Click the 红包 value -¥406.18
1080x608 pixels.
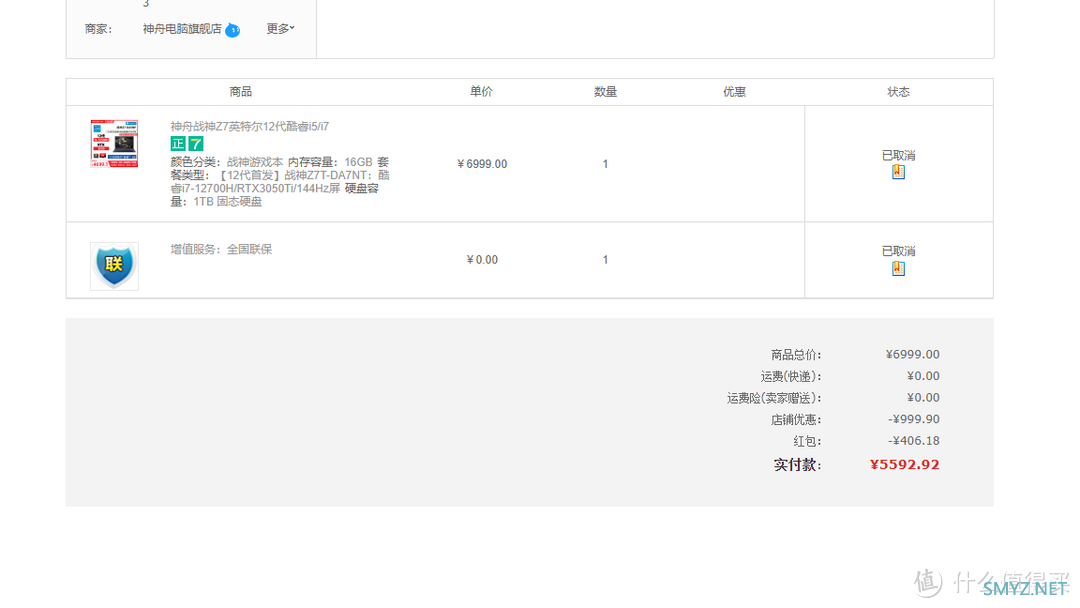coord(914,441)
